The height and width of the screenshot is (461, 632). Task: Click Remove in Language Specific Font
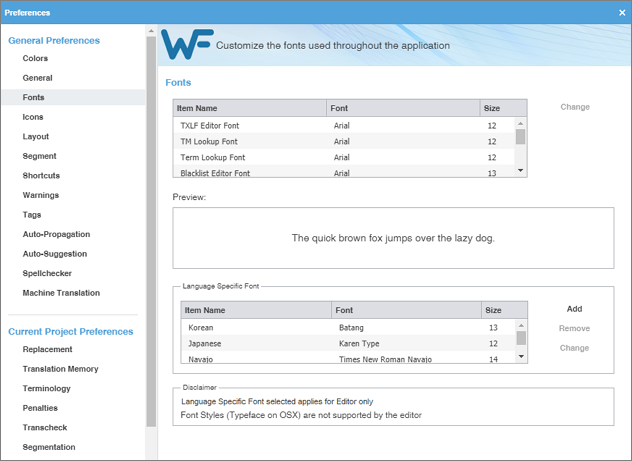point(574,328)
